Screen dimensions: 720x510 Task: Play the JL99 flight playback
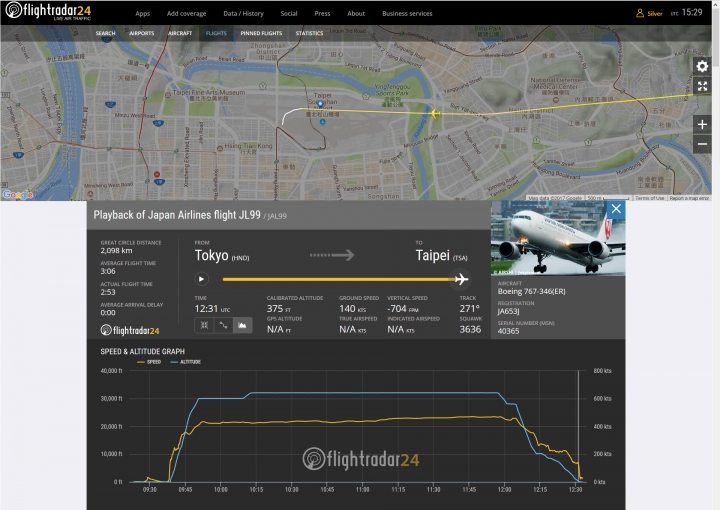(x=201, y=279)
